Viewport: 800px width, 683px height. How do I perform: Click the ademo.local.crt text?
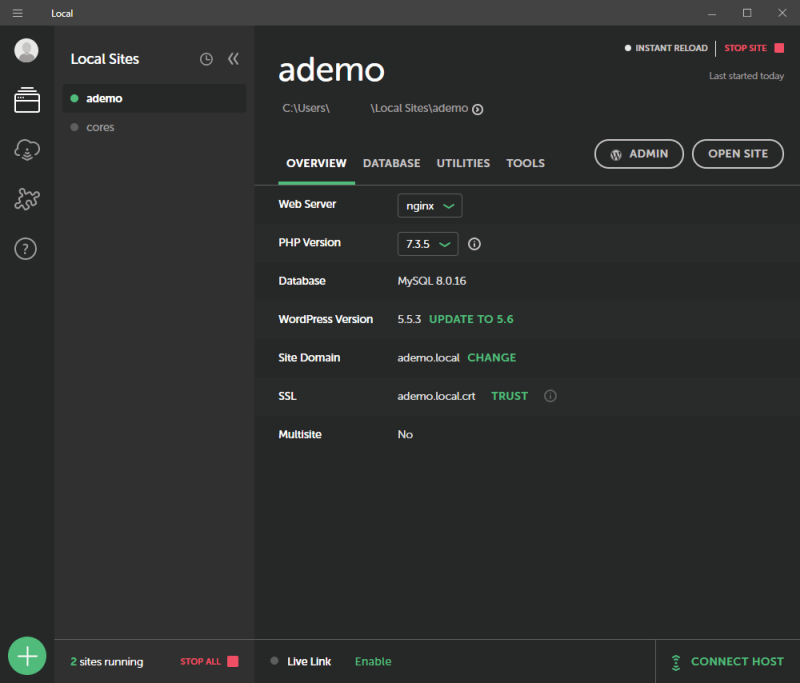tap(436, 396)
